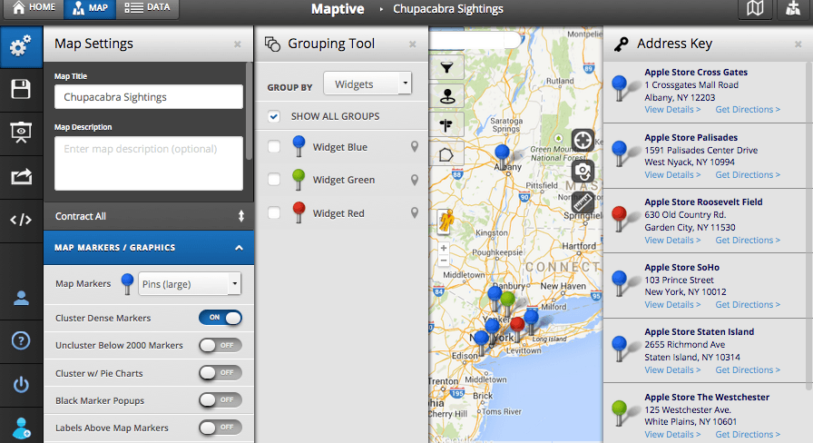Click the Widget Red location marker icon
813x443 pixels.
[414, 213]
